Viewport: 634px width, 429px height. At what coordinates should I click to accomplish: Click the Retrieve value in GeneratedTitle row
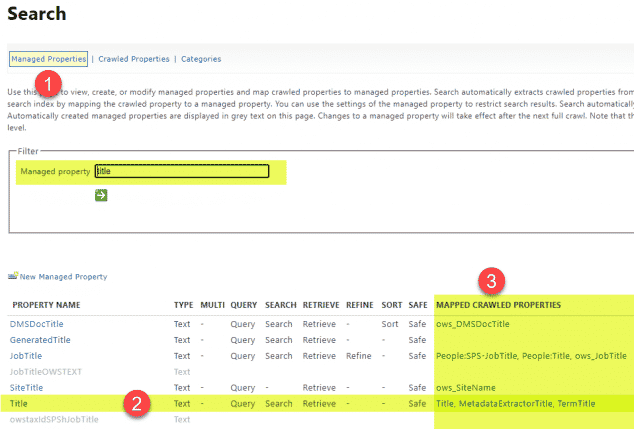[x=319, y=340]
